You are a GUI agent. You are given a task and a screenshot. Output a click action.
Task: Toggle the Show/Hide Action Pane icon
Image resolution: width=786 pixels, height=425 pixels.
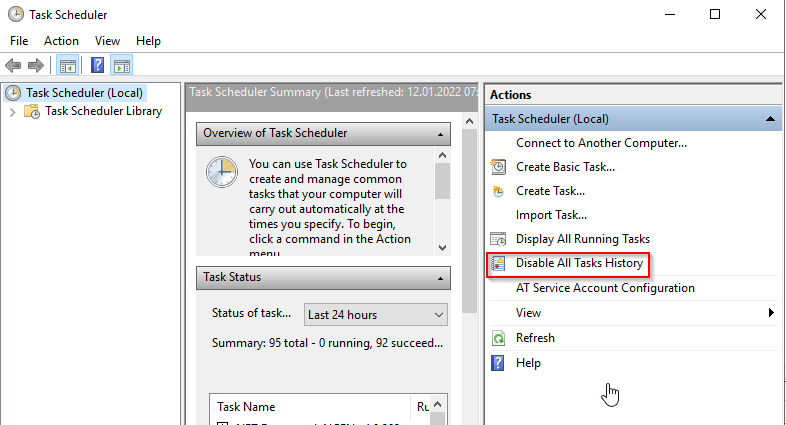click(x=121, y=66)
